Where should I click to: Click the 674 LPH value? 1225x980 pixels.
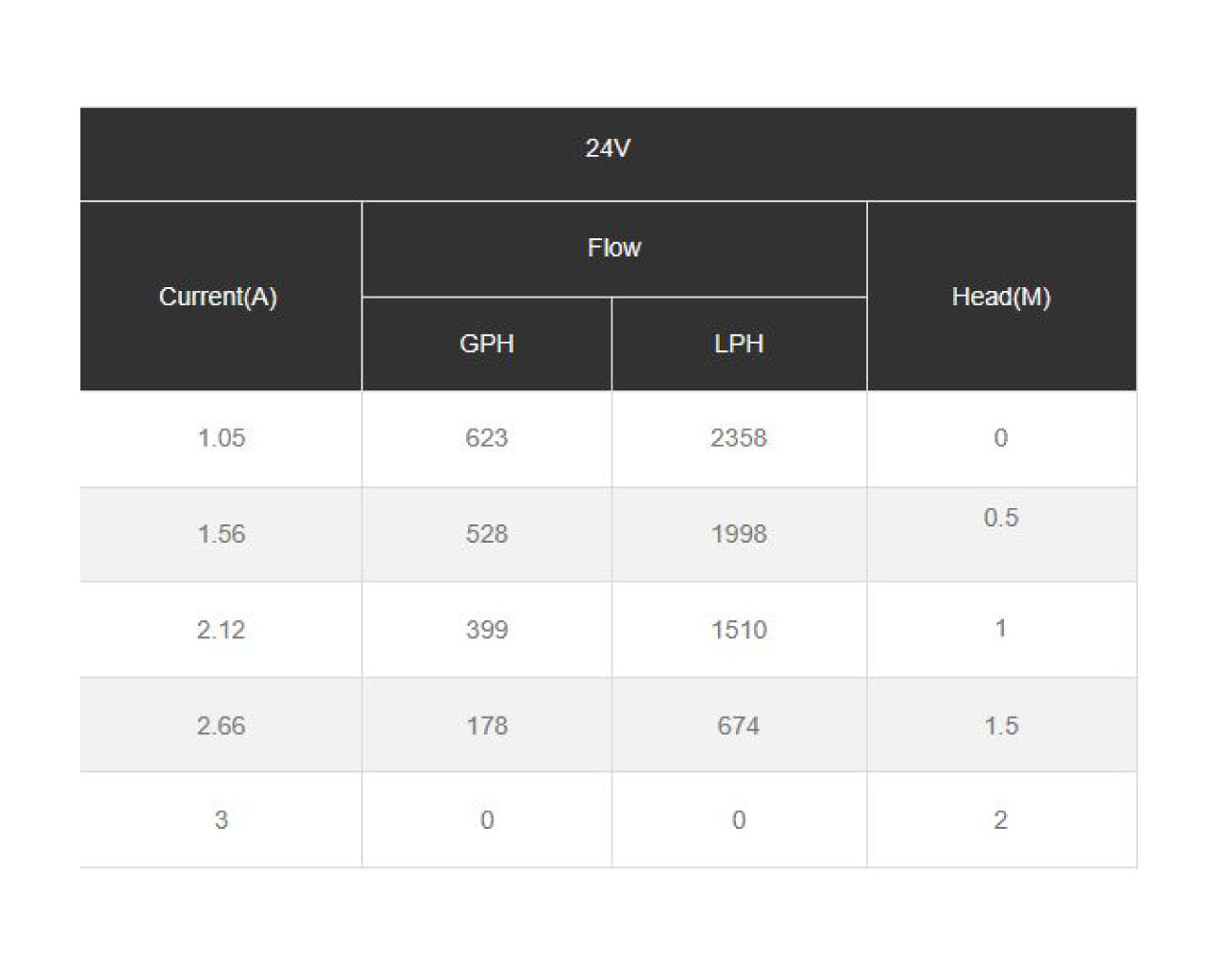coord(739,725)
